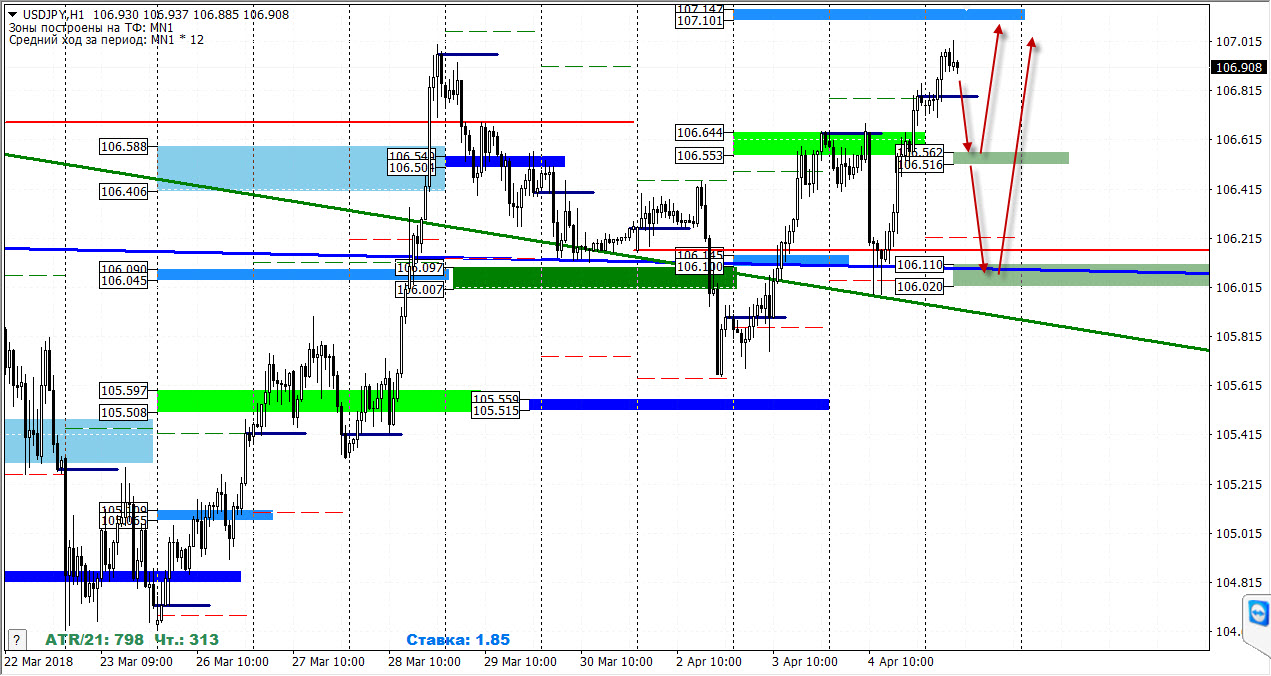Select the 106.644 zone price label
The height and width of the screenshot is (676, 1271).
700,132
